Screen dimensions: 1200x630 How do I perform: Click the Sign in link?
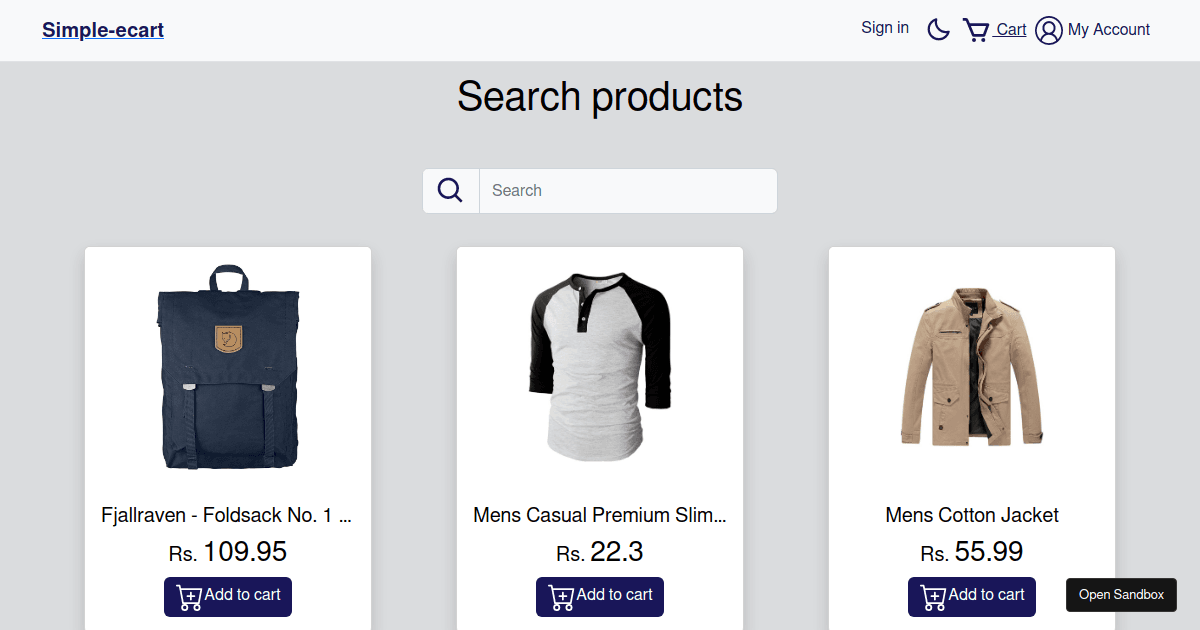coord(885,28)
